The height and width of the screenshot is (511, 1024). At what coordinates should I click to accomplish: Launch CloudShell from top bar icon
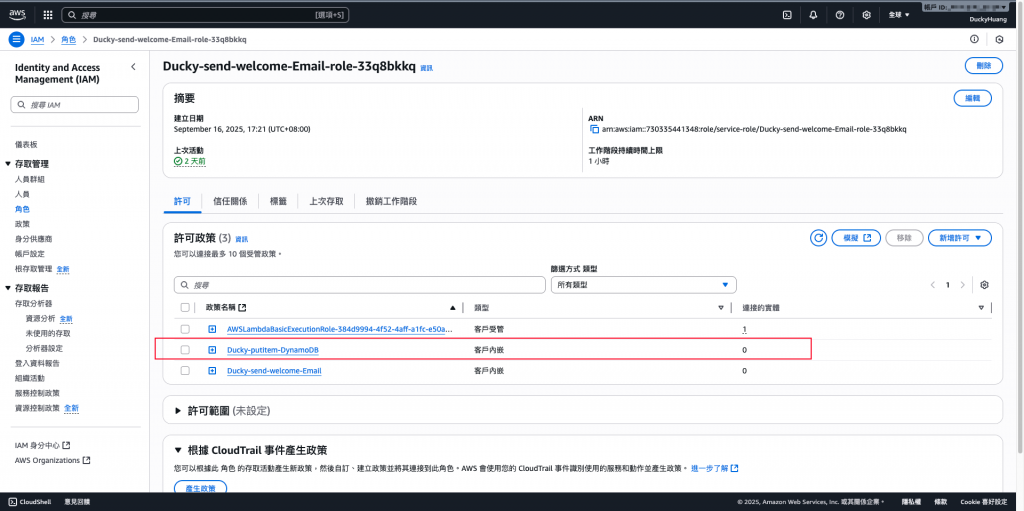click(788, 14)
